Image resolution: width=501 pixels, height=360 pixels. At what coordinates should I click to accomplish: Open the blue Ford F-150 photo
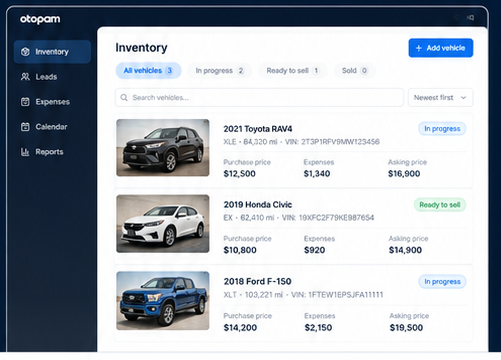163,301
